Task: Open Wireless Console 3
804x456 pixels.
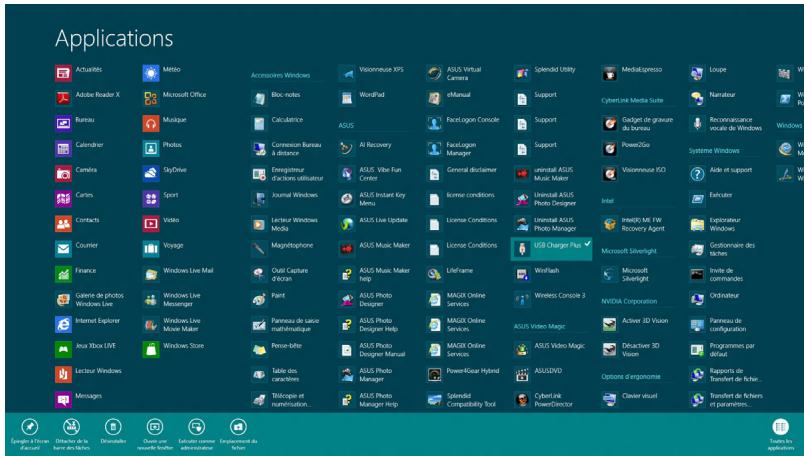Action: tap(551, 299)
